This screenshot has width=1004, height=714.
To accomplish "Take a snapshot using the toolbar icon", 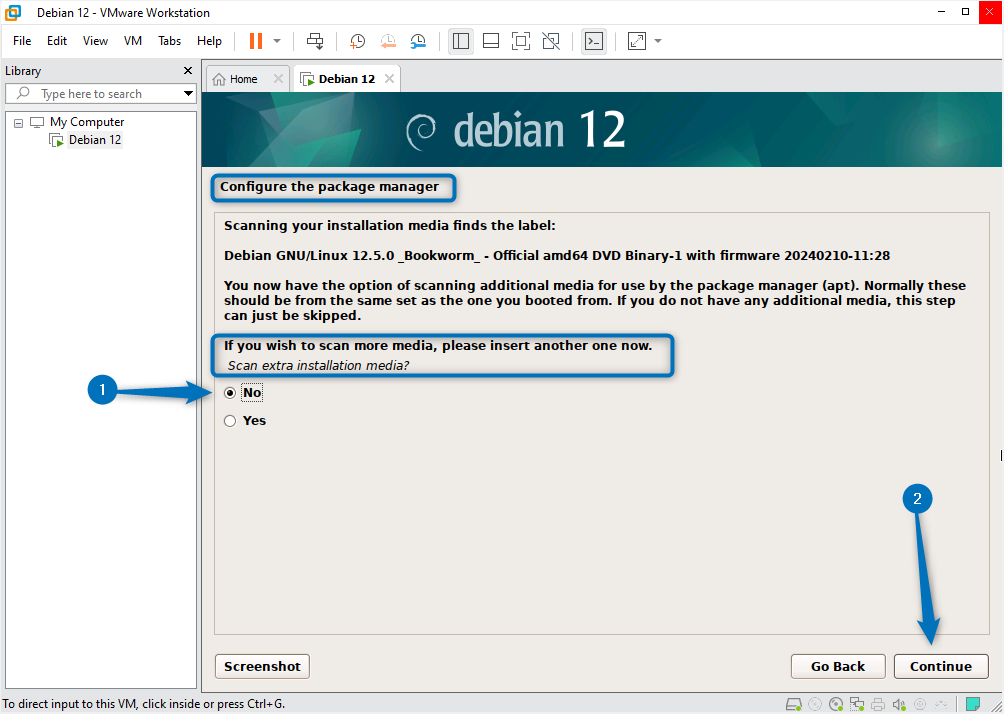I will tap(357, 41).
